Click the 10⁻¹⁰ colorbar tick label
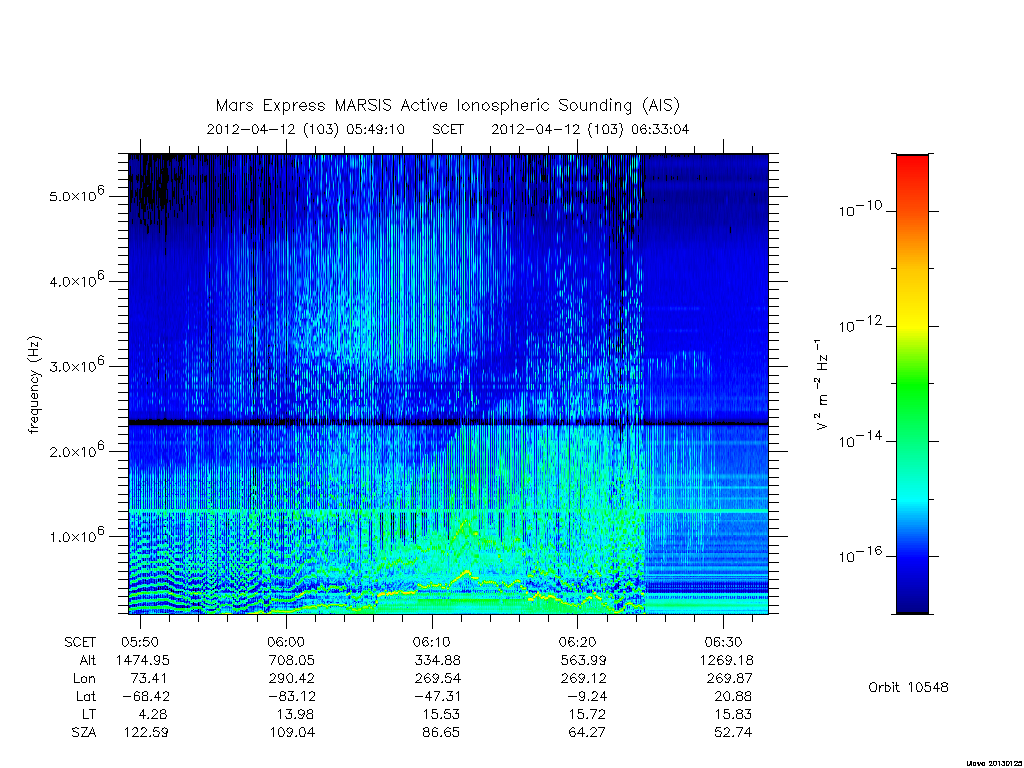 (x=860, y=209)
